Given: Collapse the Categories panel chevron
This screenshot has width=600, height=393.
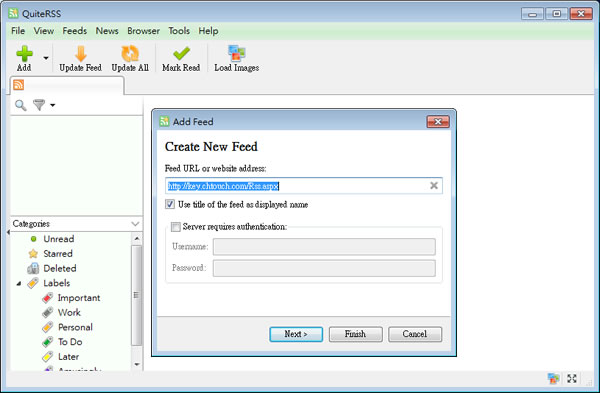Looking at the screenshot, I should pos(135,223).
